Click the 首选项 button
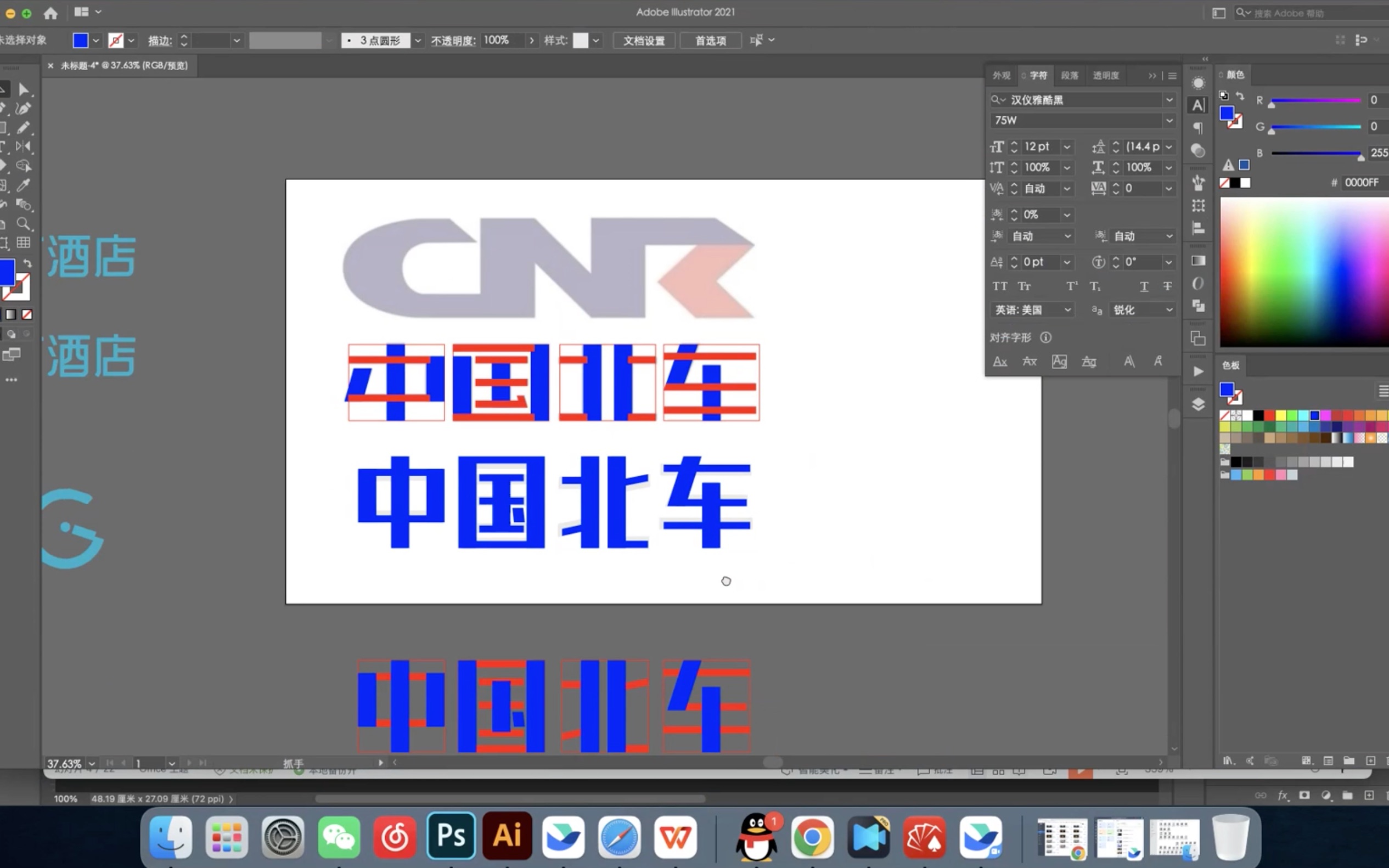Viewport: 1389px width, 868px height. point(710,40)
